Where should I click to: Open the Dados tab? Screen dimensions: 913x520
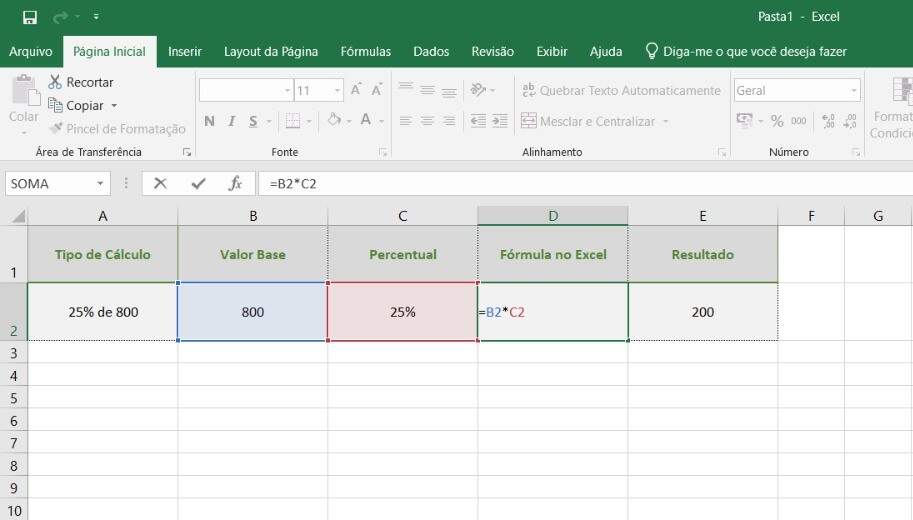pyautogui.click(x=431, y=52)
